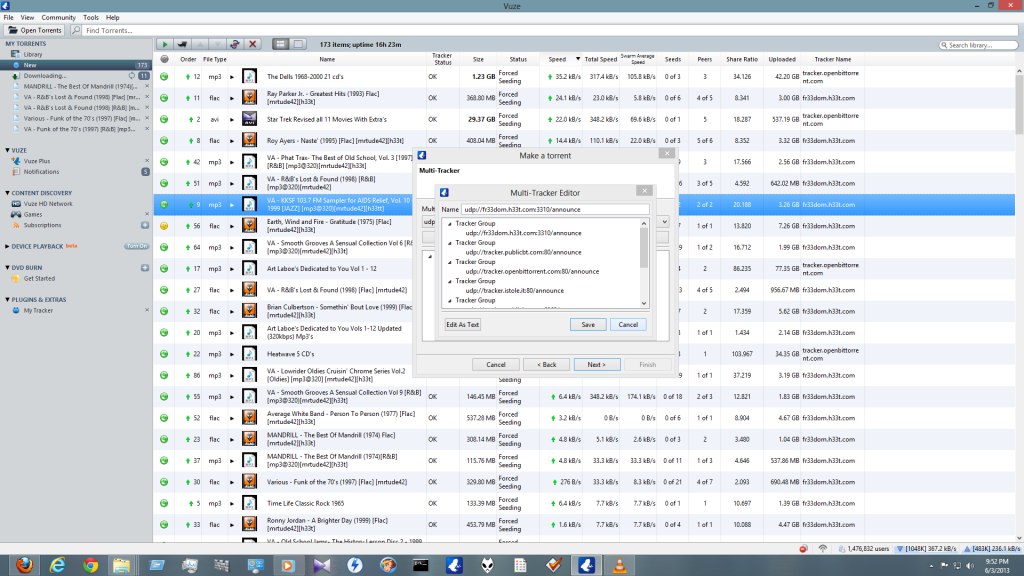
Task: Collapse the Plugins & Extras sidebar section
Action: (x=7, y=300)
